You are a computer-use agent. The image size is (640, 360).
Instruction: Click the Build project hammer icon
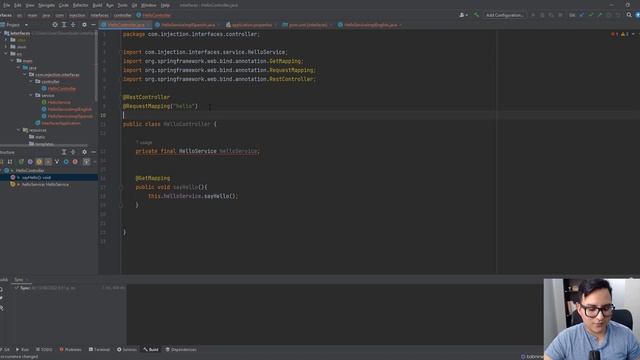pos(476,15)
